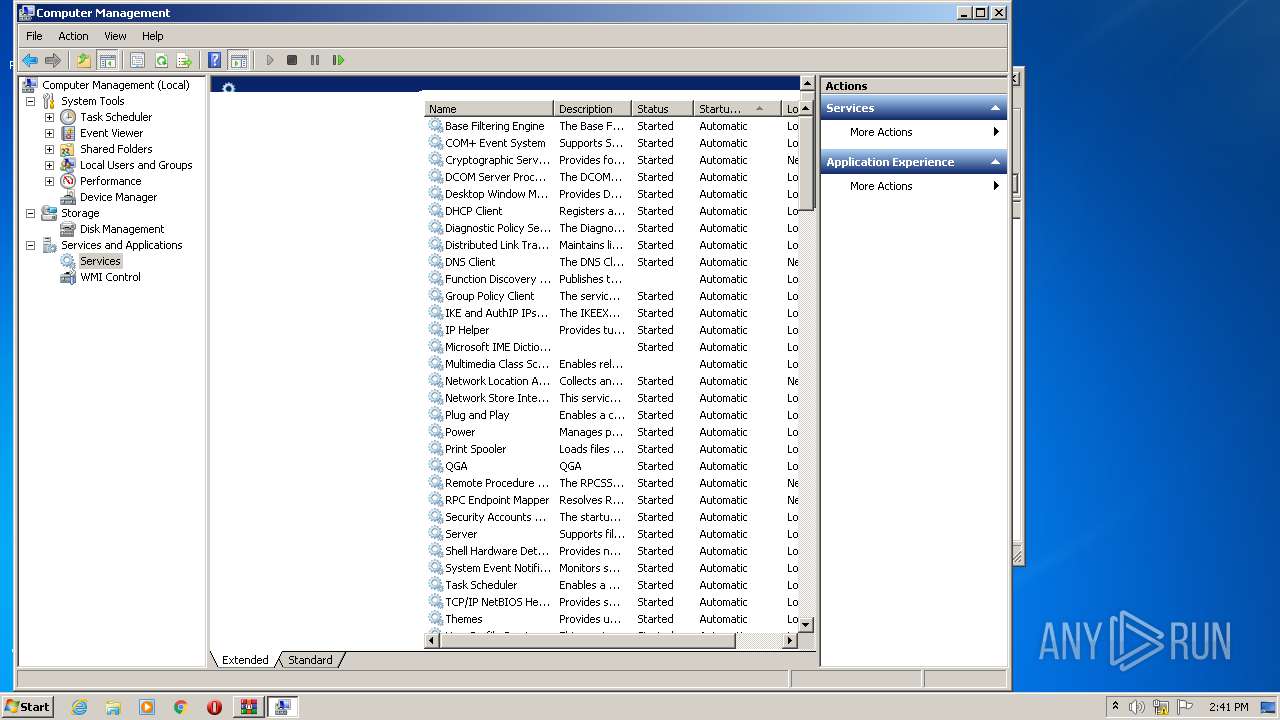This screenshot has width=1280, height=720.
Task: Click the Restart Service toolbar icon
Action: [338, 60]
